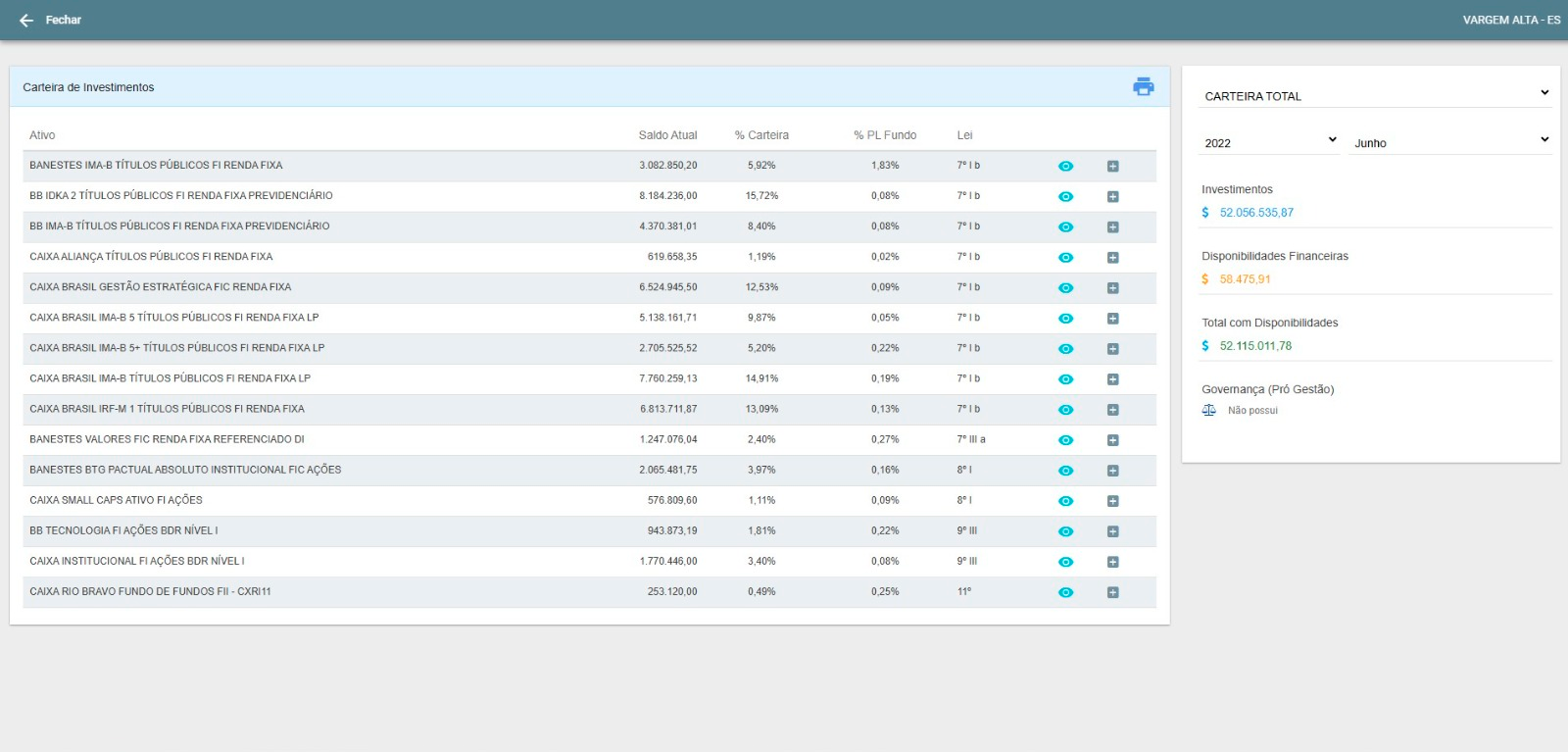Open the 2022 year dropdown
Screen dimensions: 1568x752
(x=1270, y=142)
